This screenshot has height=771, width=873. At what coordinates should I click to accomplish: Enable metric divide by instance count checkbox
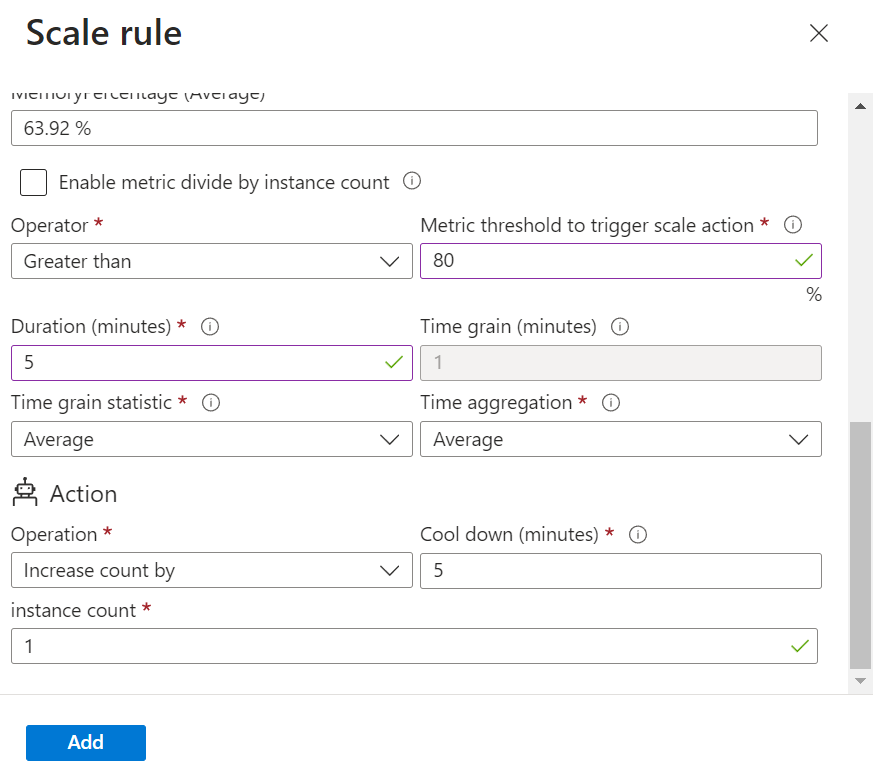coord(34,182)
